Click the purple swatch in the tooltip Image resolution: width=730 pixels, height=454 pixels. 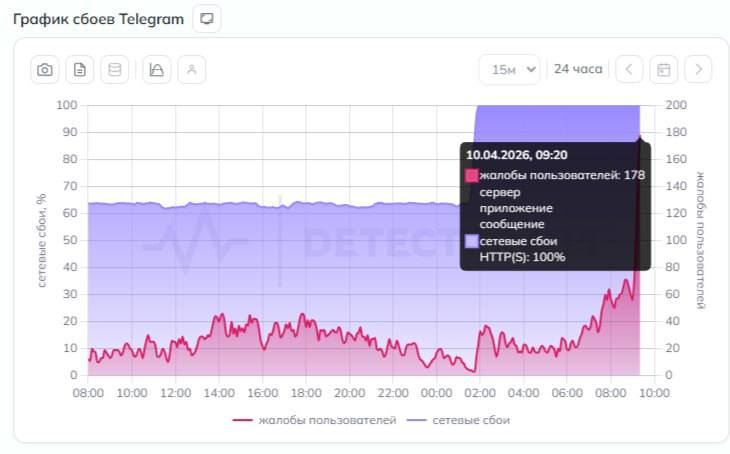[x=472, y=241]
